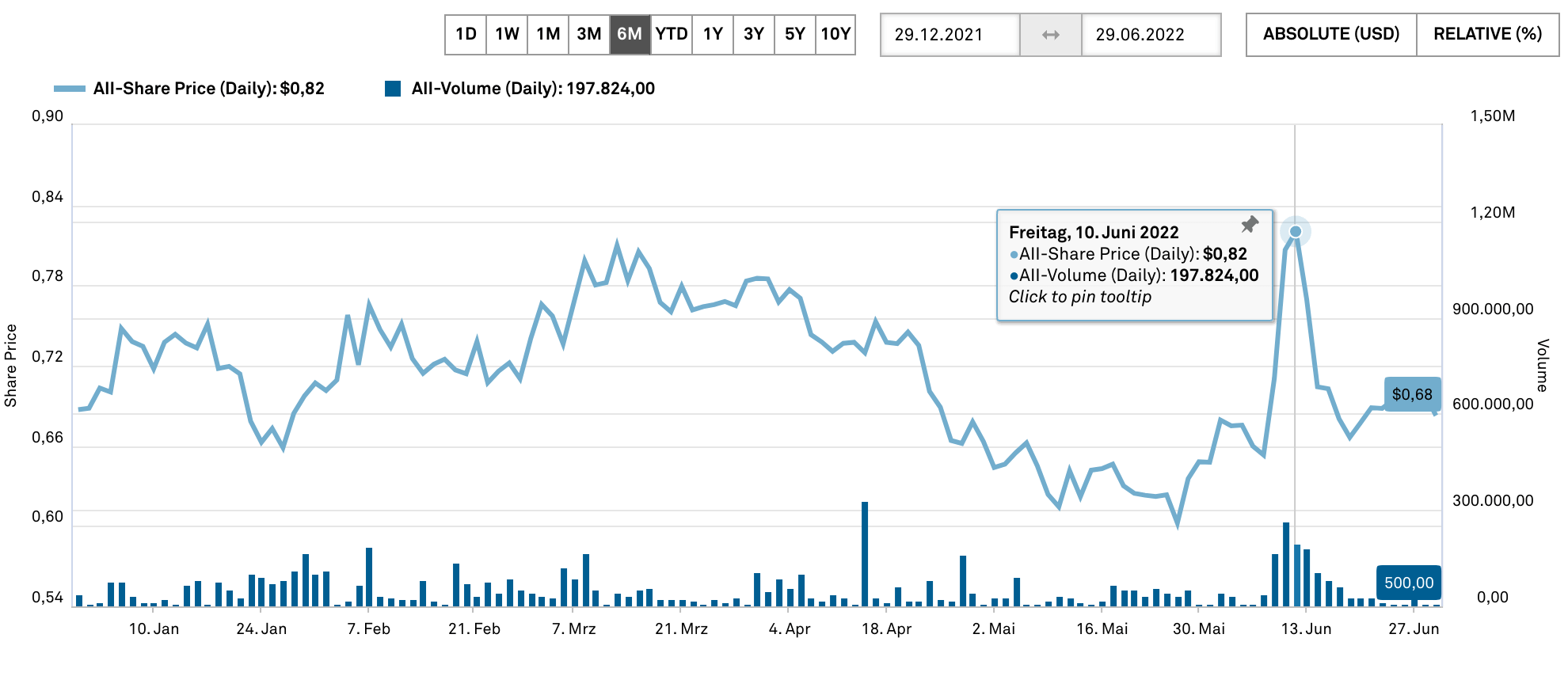Screen dimensions: 1568x676
Task: Switch to RELATIVE (%) view
Action: [1487, 34]
